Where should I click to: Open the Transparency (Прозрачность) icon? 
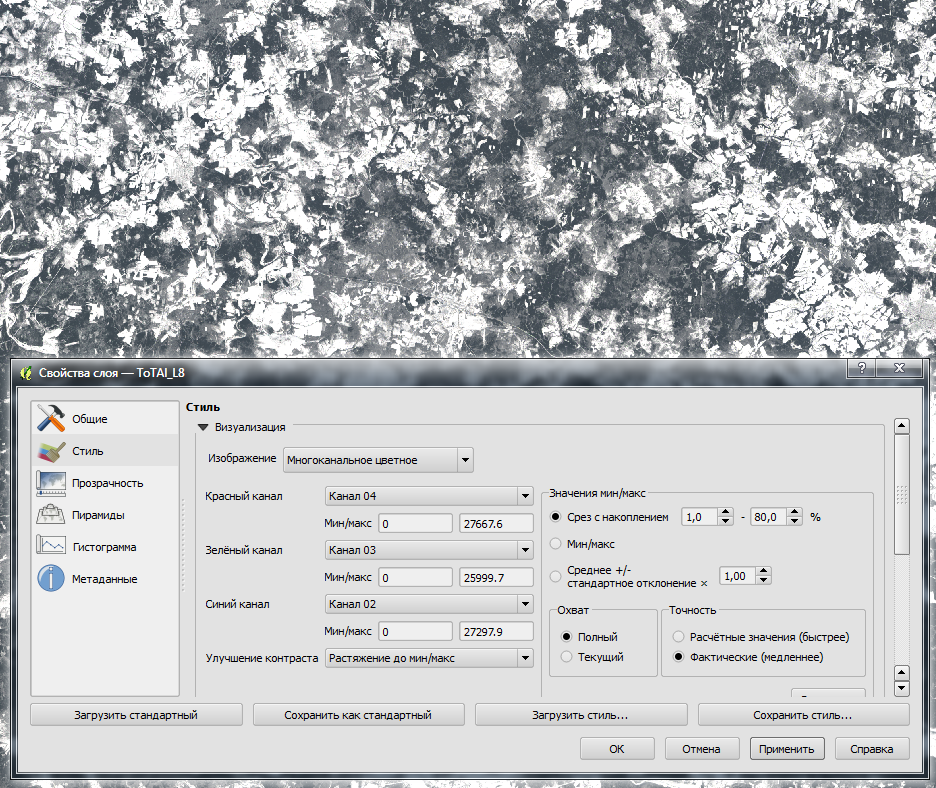point(51,482)
